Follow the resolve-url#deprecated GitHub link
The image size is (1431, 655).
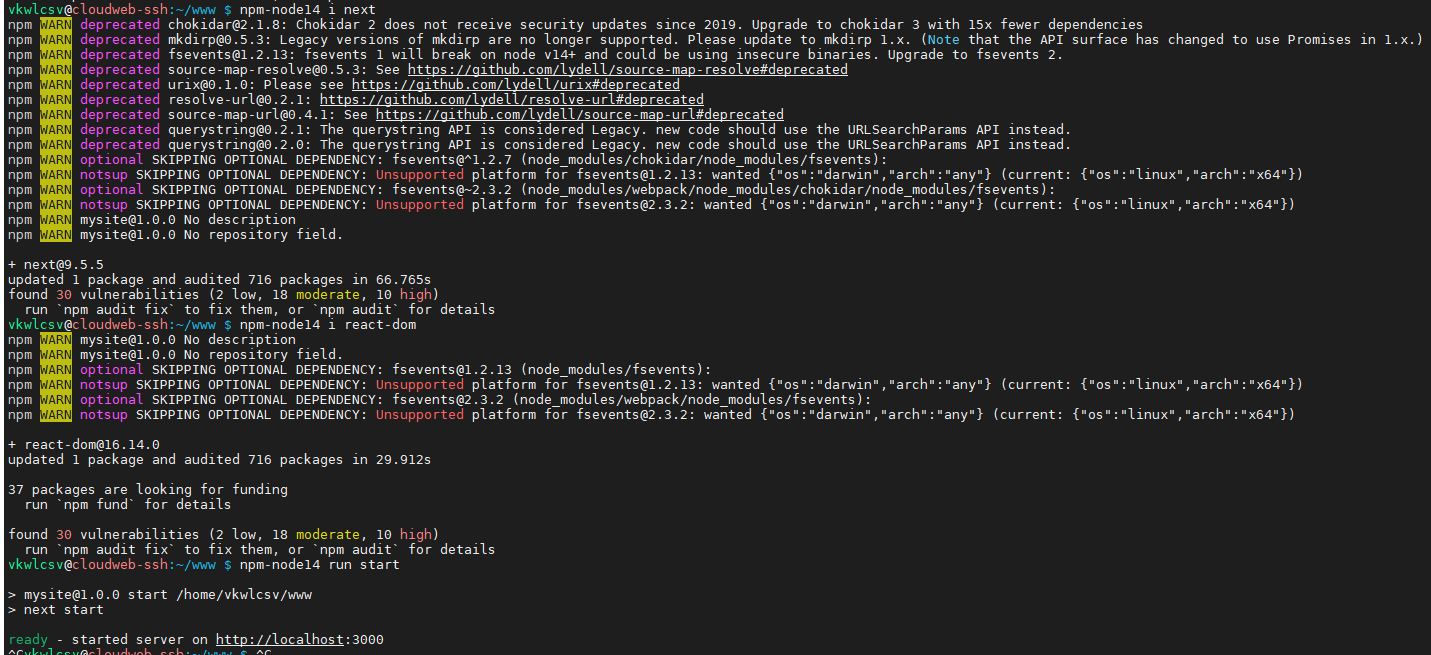tap(511, 100)
